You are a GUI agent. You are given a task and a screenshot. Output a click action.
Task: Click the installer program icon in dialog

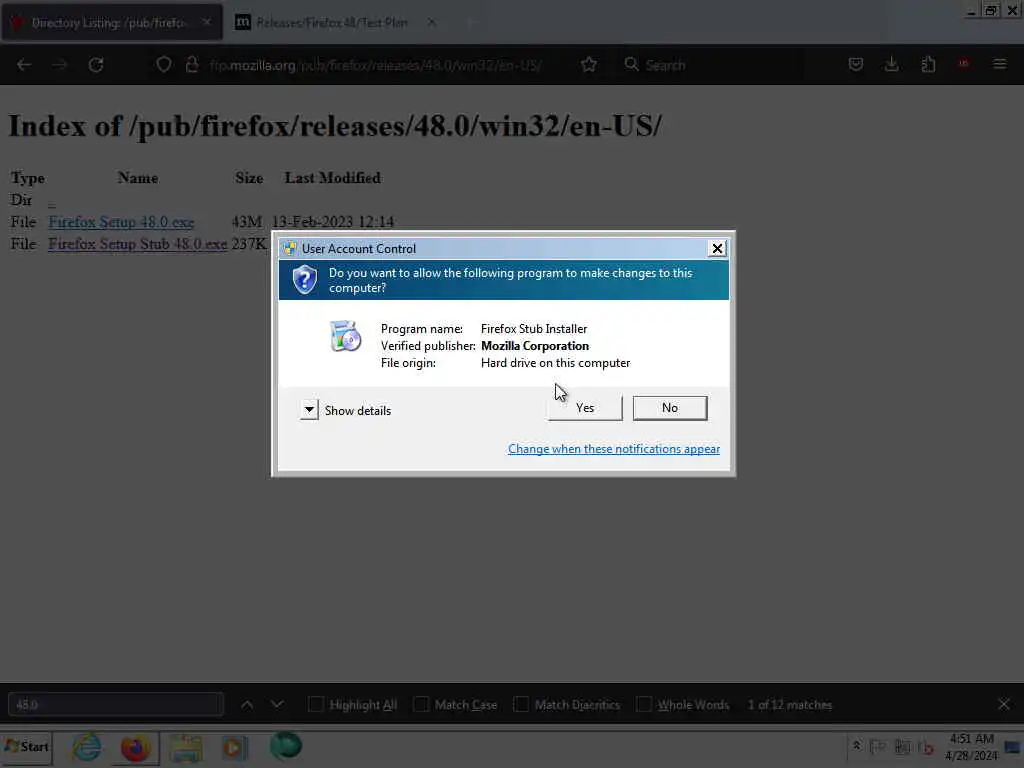click(345, 336)
